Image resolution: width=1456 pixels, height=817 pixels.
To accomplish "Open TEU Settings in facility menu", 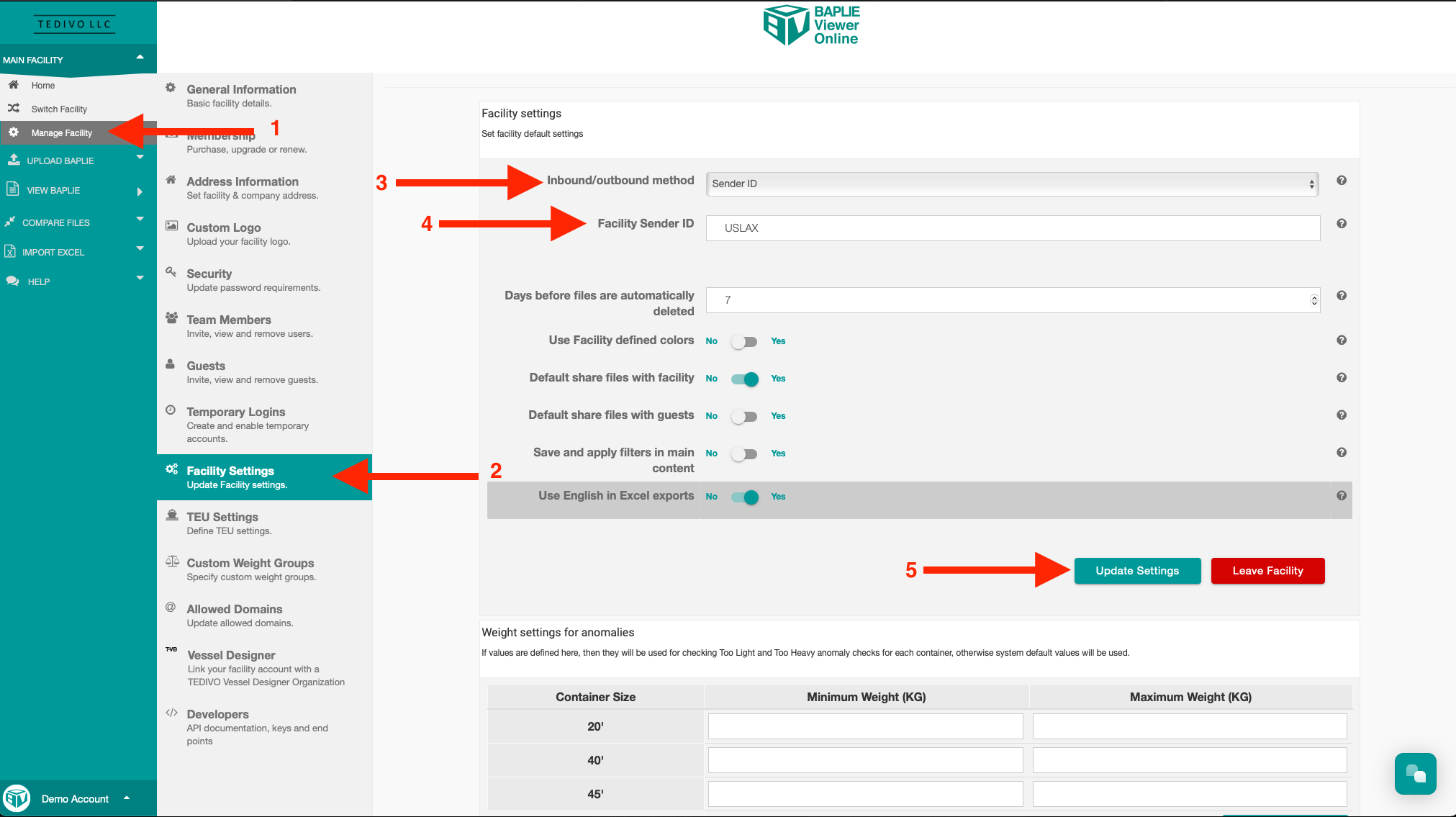I will click(x=222, y=517).
